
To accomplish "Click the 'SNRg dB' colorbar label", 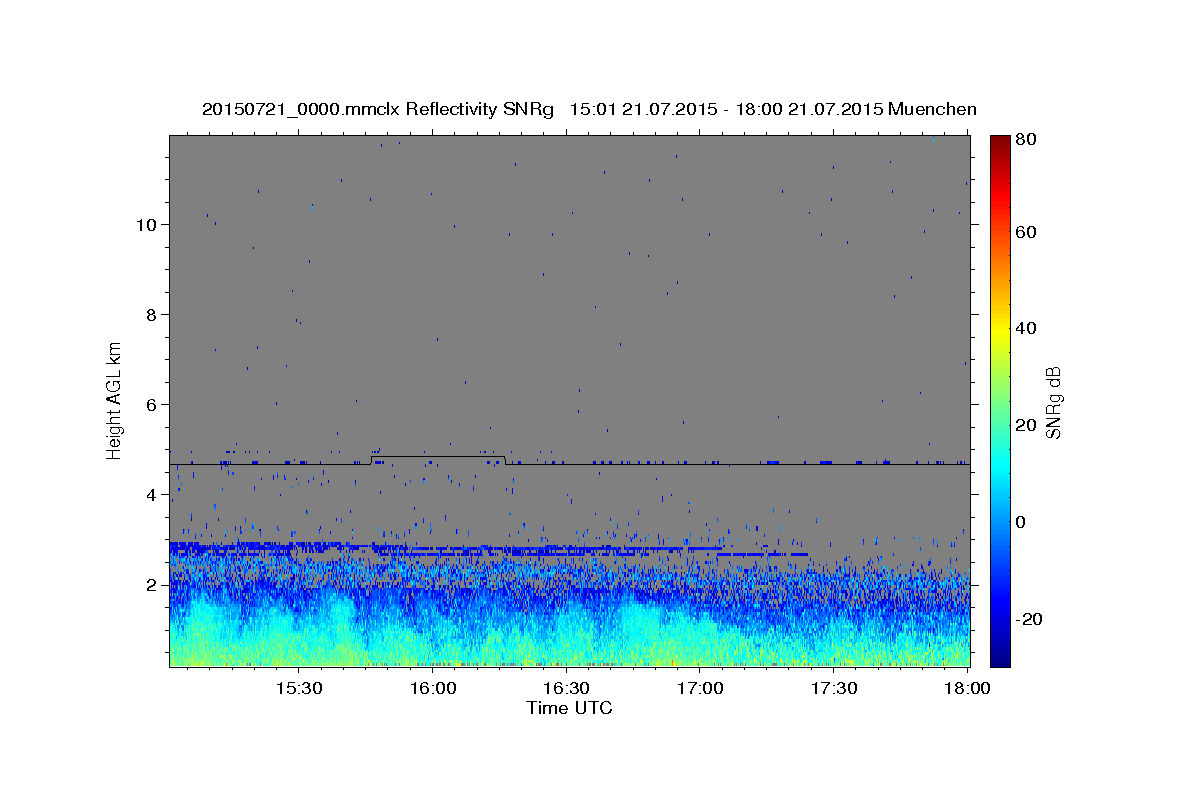I will pos(1053,402).
